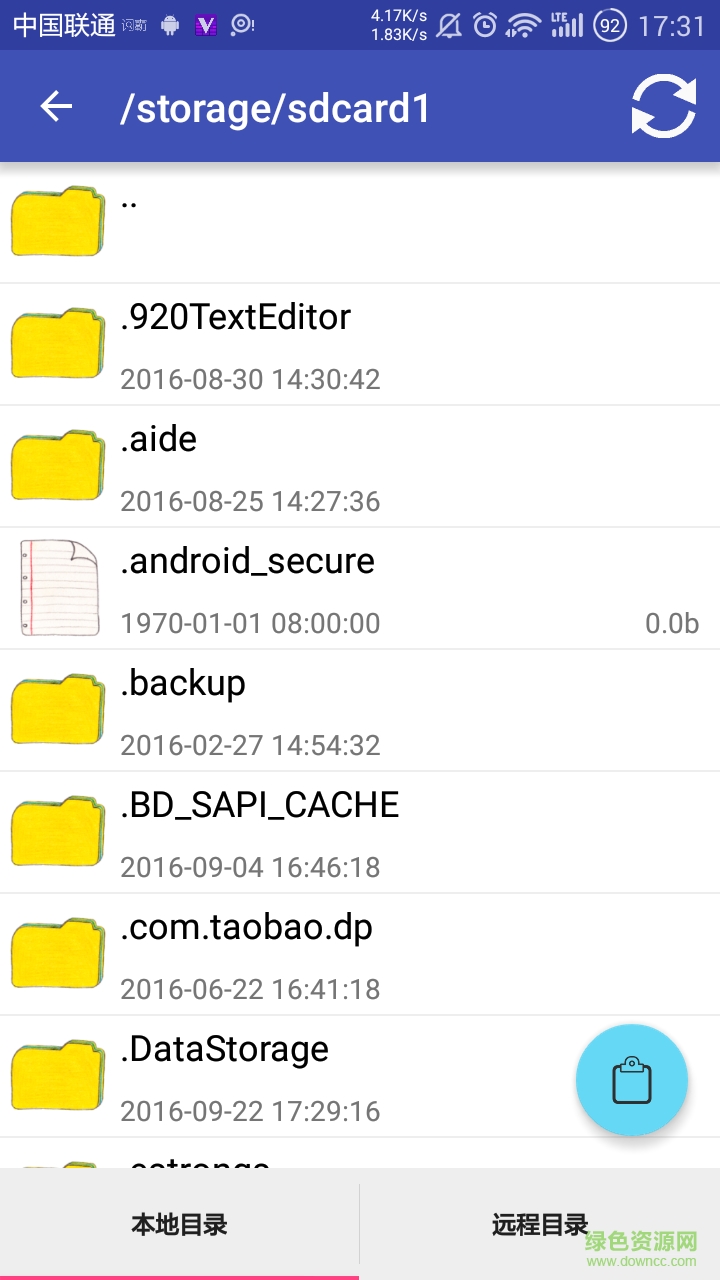
Task: Tap the 0.0b file size label
Action: pos(672,623)
